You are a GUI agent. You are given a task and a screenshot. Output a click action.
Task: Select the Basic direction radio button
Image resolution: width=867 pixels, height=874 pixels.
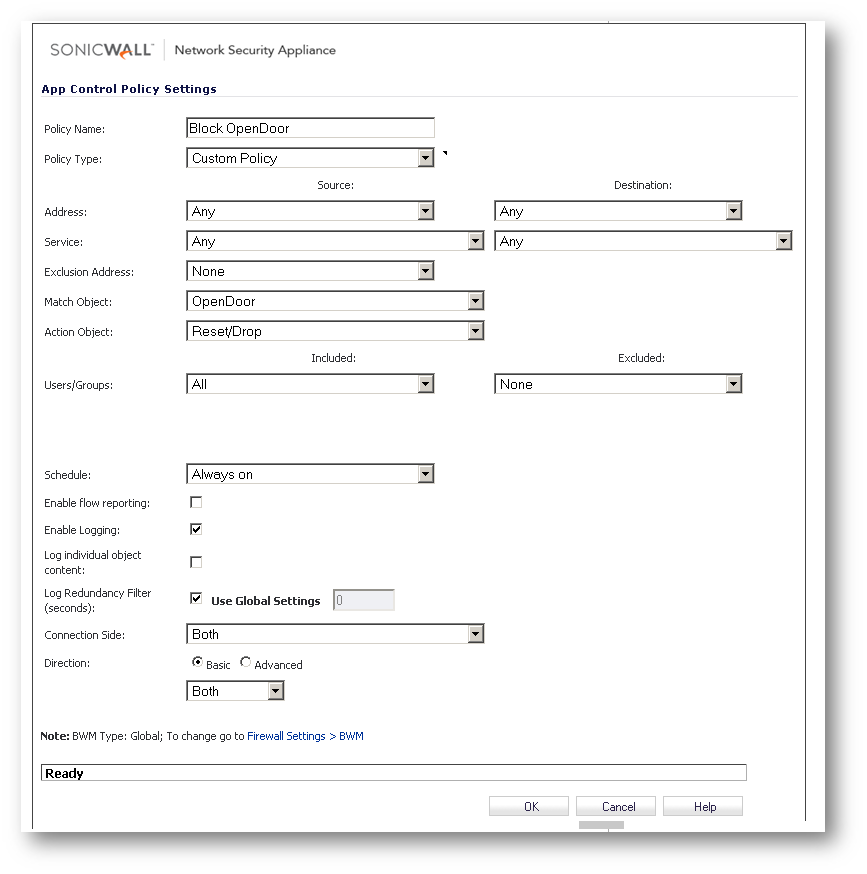(197, 662)
